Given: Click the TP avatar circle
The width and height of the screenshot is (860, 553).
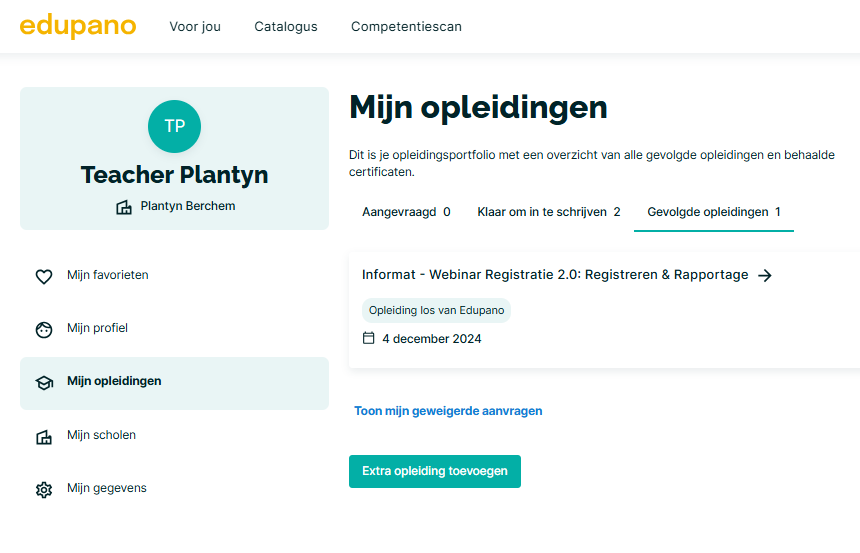Looking at the screenshot, I should (174, 126).
